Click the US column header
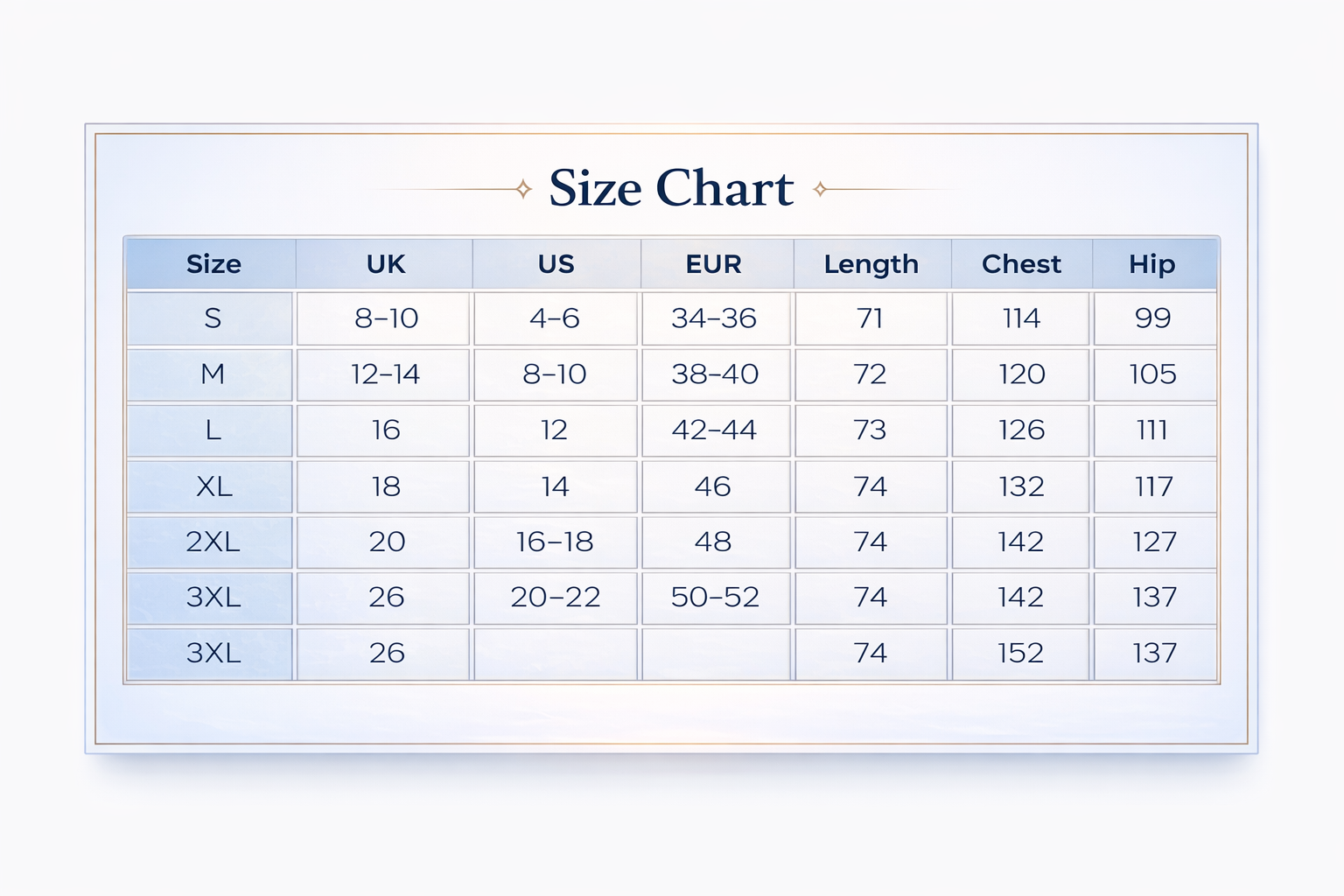 [556, 264]
